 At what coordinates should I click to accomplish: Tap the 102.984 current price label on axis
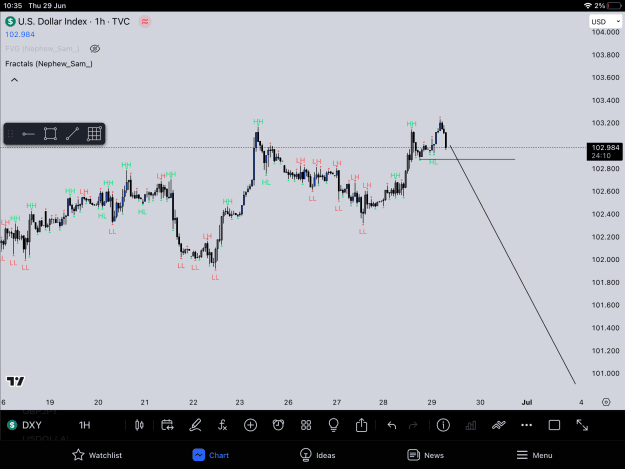pyautogui.click(x=604, y=151)
